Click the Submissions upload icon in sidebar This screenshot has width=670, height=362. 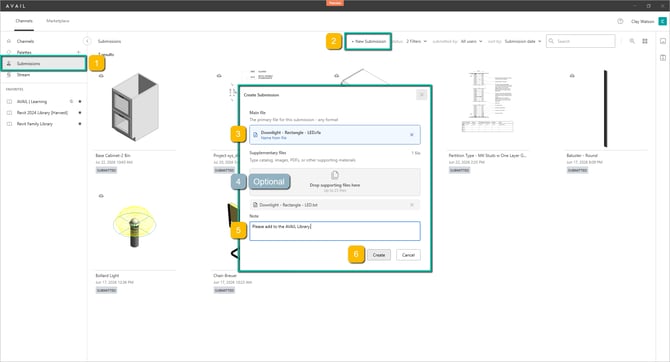coord(9,64)
